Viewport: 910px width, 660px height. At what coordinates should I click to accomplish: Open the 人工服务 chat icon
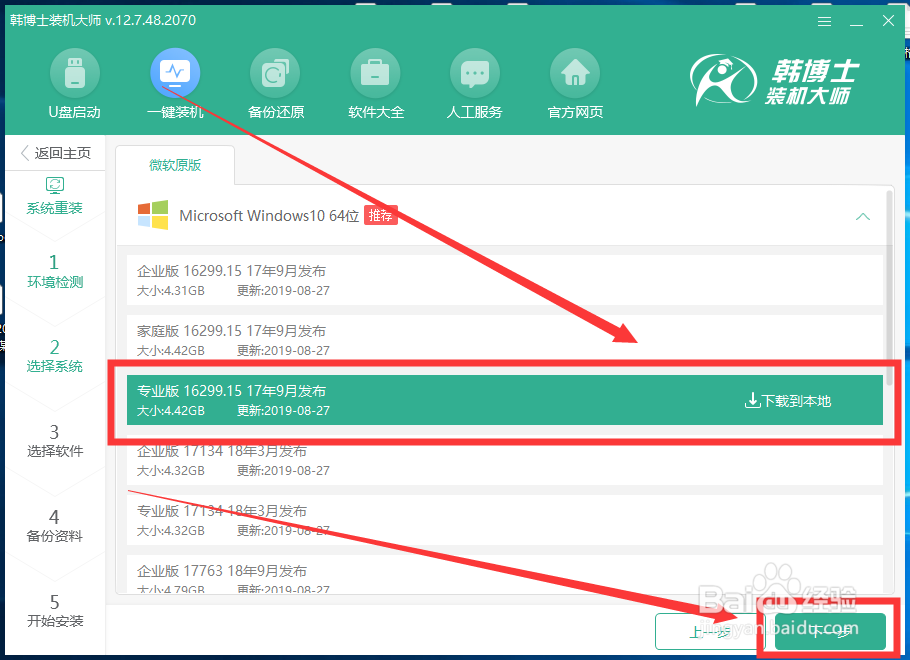coord(475,74)
